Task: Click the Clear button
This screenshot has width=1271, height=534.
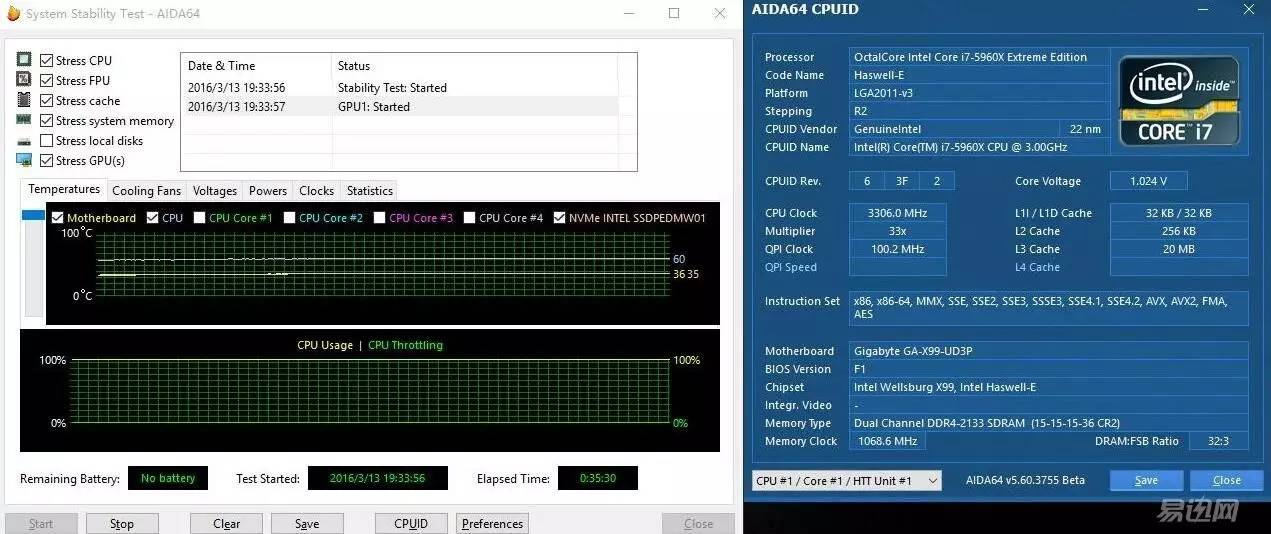Action: 227,523
